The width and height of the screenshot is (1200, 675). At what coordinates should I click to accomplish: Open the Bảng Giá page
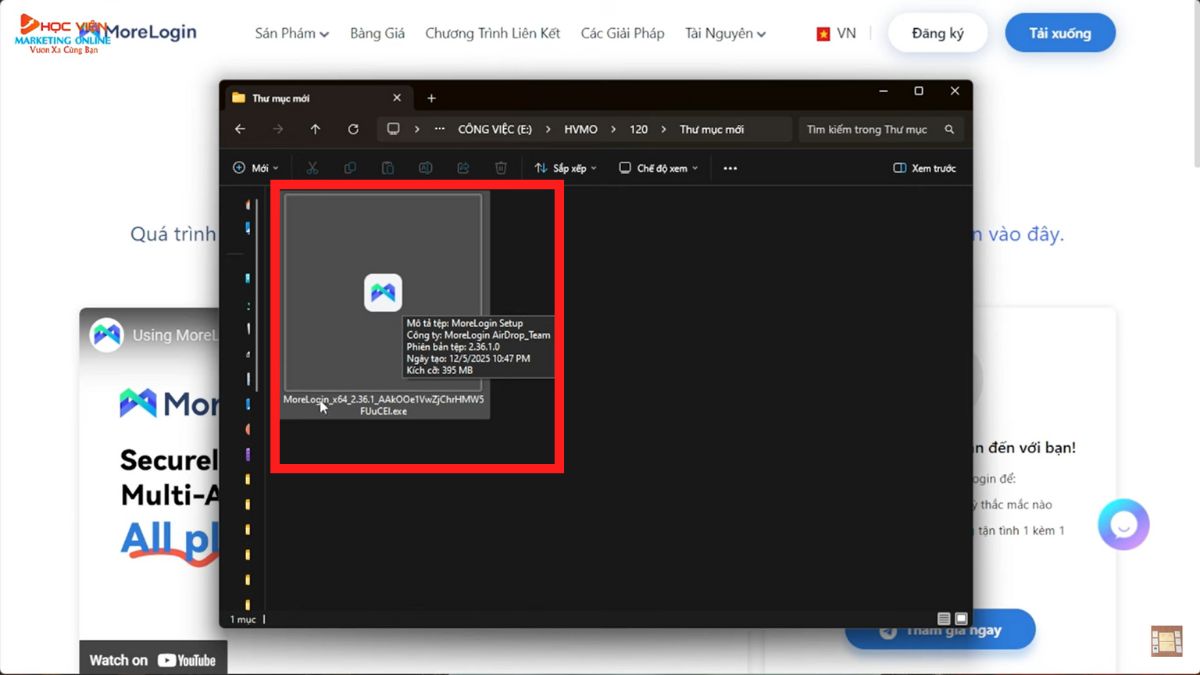[x=378, y=33]
